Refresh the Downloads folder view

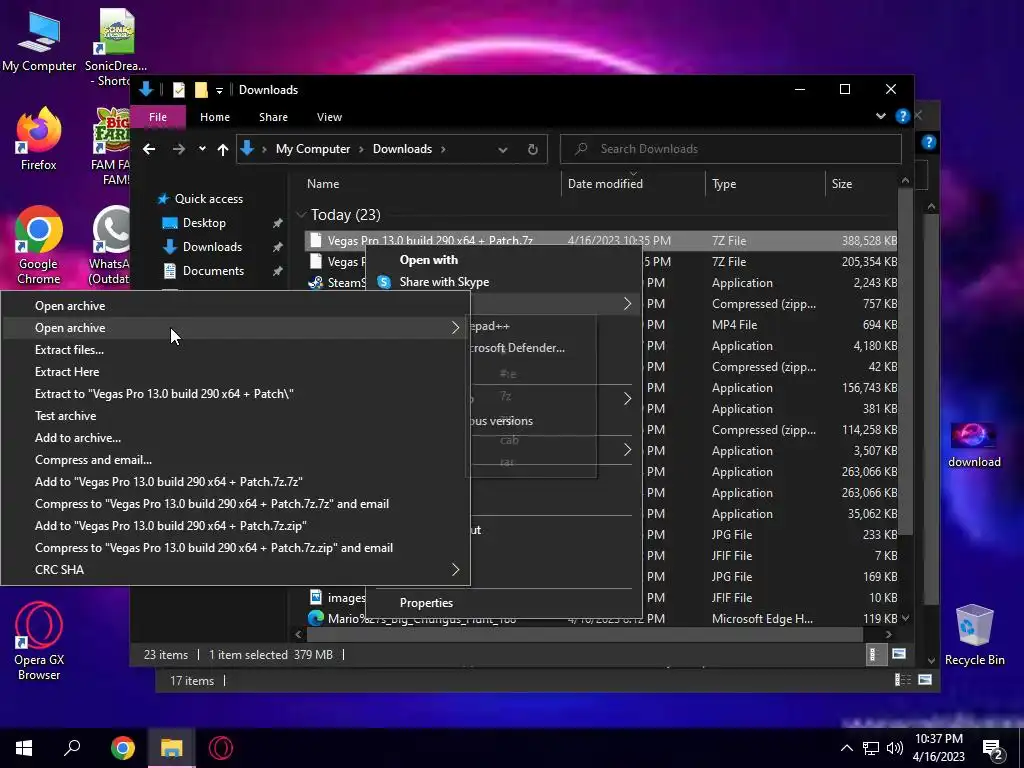pyautogui.click(x=532, y=149)
